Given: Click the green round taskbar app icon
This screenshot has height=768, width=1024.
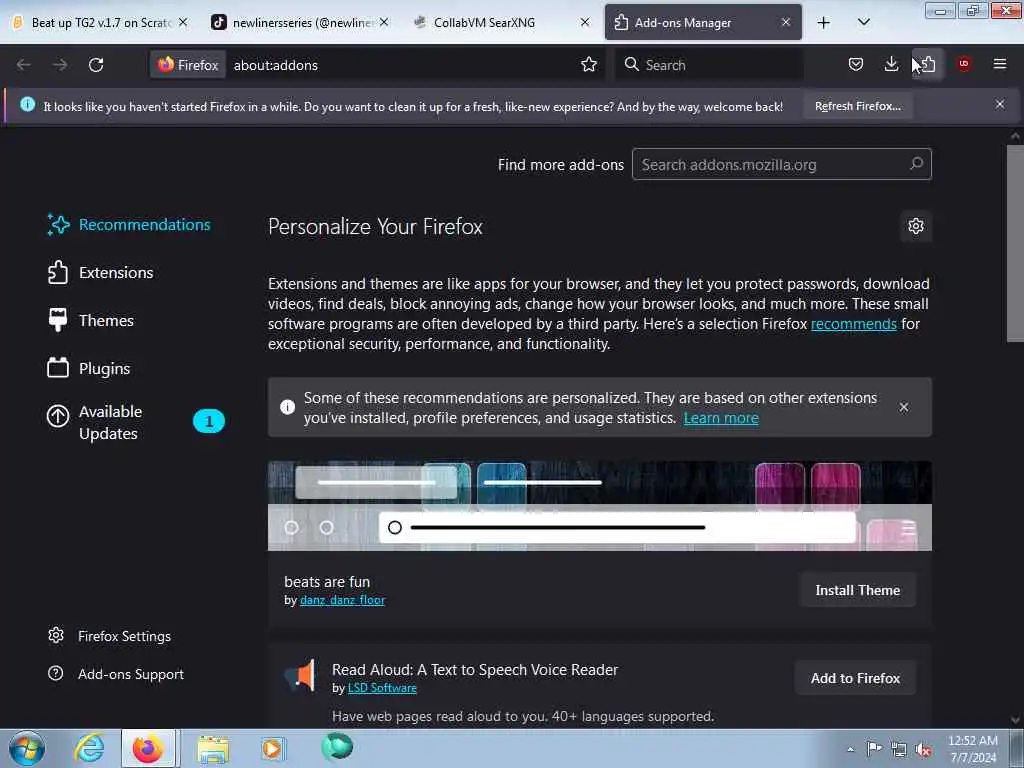Looking at the screenshot, I should (337, 747).
